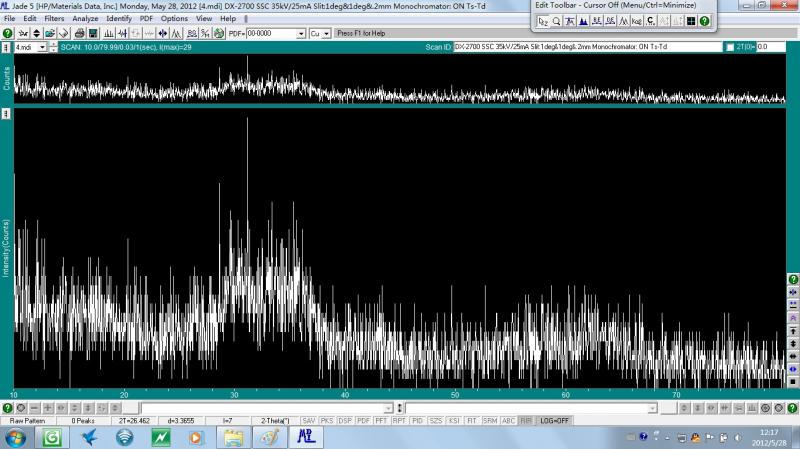The height and width of the screenshot is (449, 800).
Task: Click the find peaks icon in main toolbar
Action: 107,33
